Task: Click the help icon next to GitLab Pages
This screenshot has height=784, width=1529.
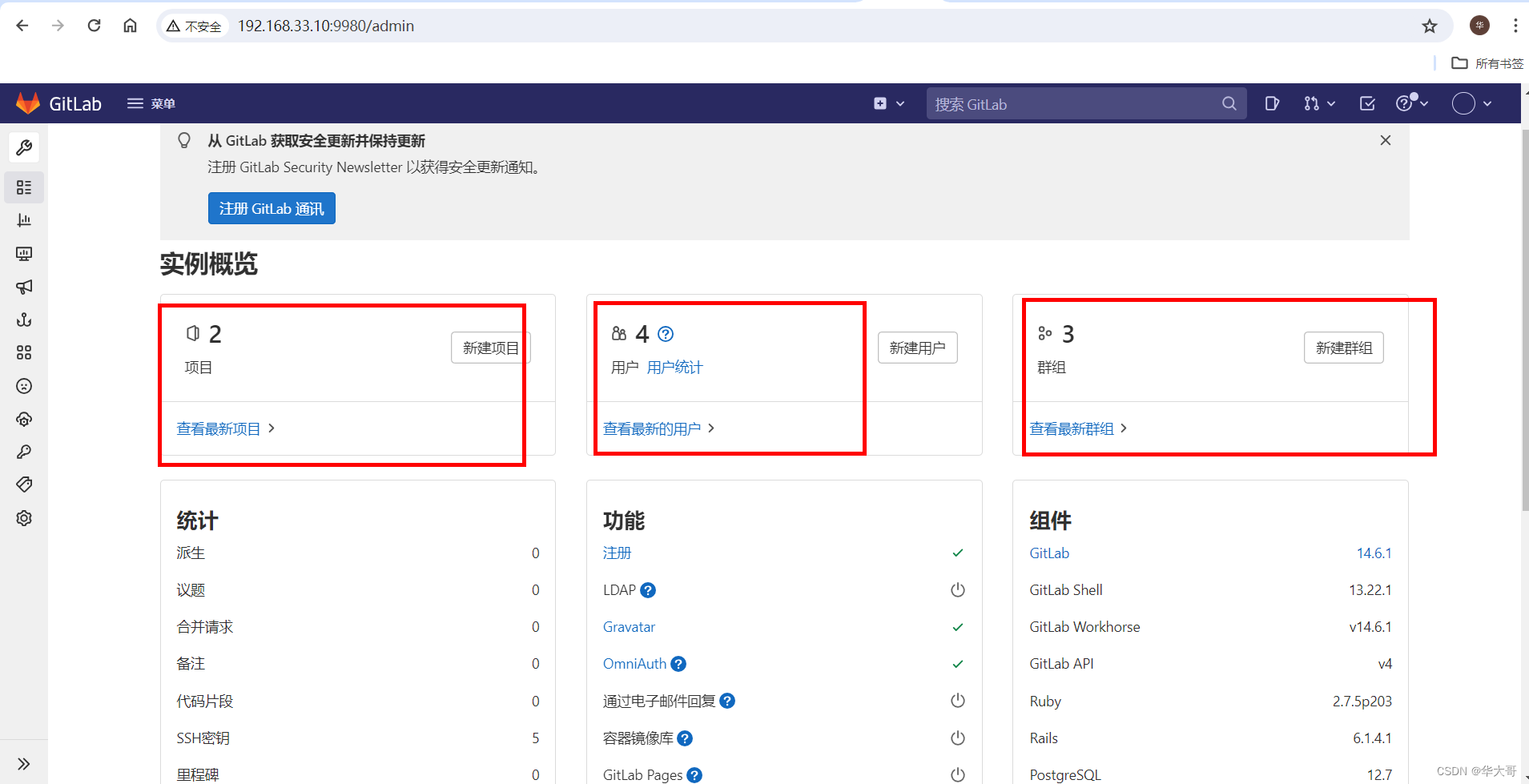Action: point(694,775)
